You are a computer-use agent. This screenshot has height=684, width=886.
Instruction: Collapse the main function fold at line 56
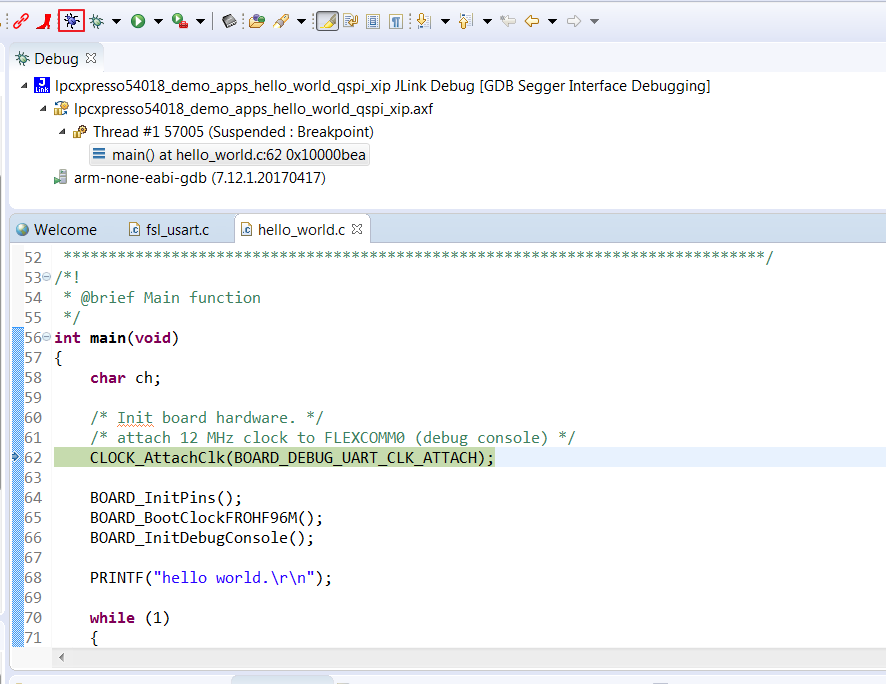point(47,337)
